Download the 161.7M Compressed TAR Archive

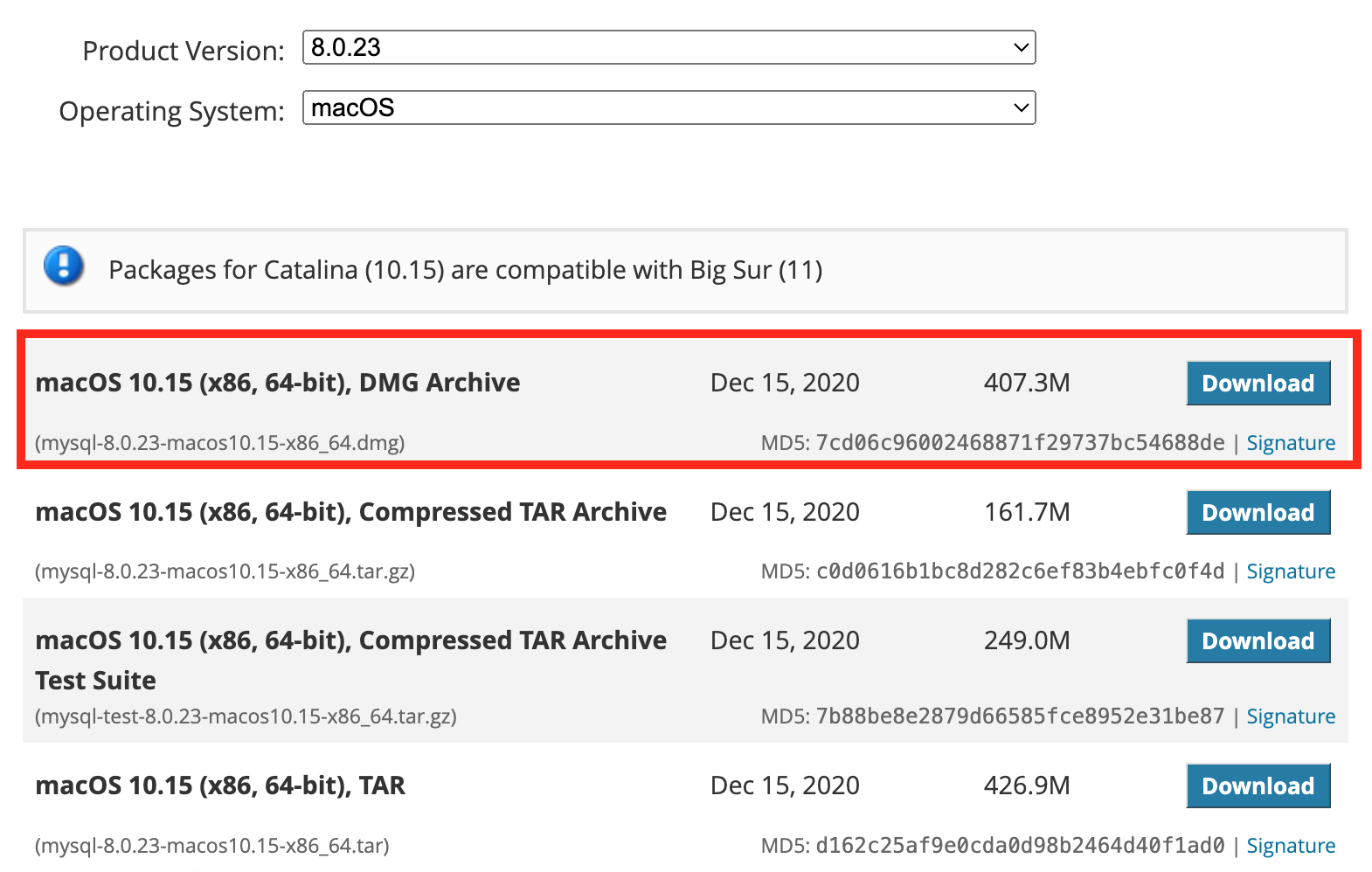pos(1258,512)
